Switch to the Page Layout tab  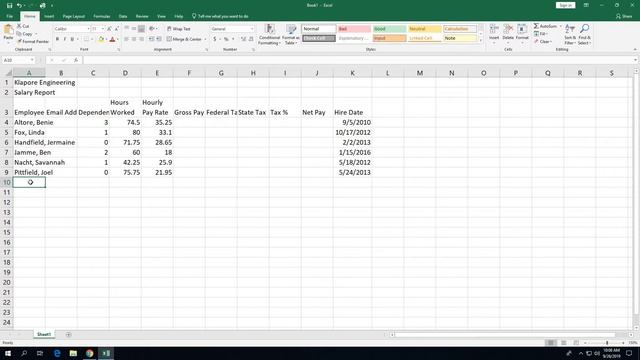tap(73, 16)
